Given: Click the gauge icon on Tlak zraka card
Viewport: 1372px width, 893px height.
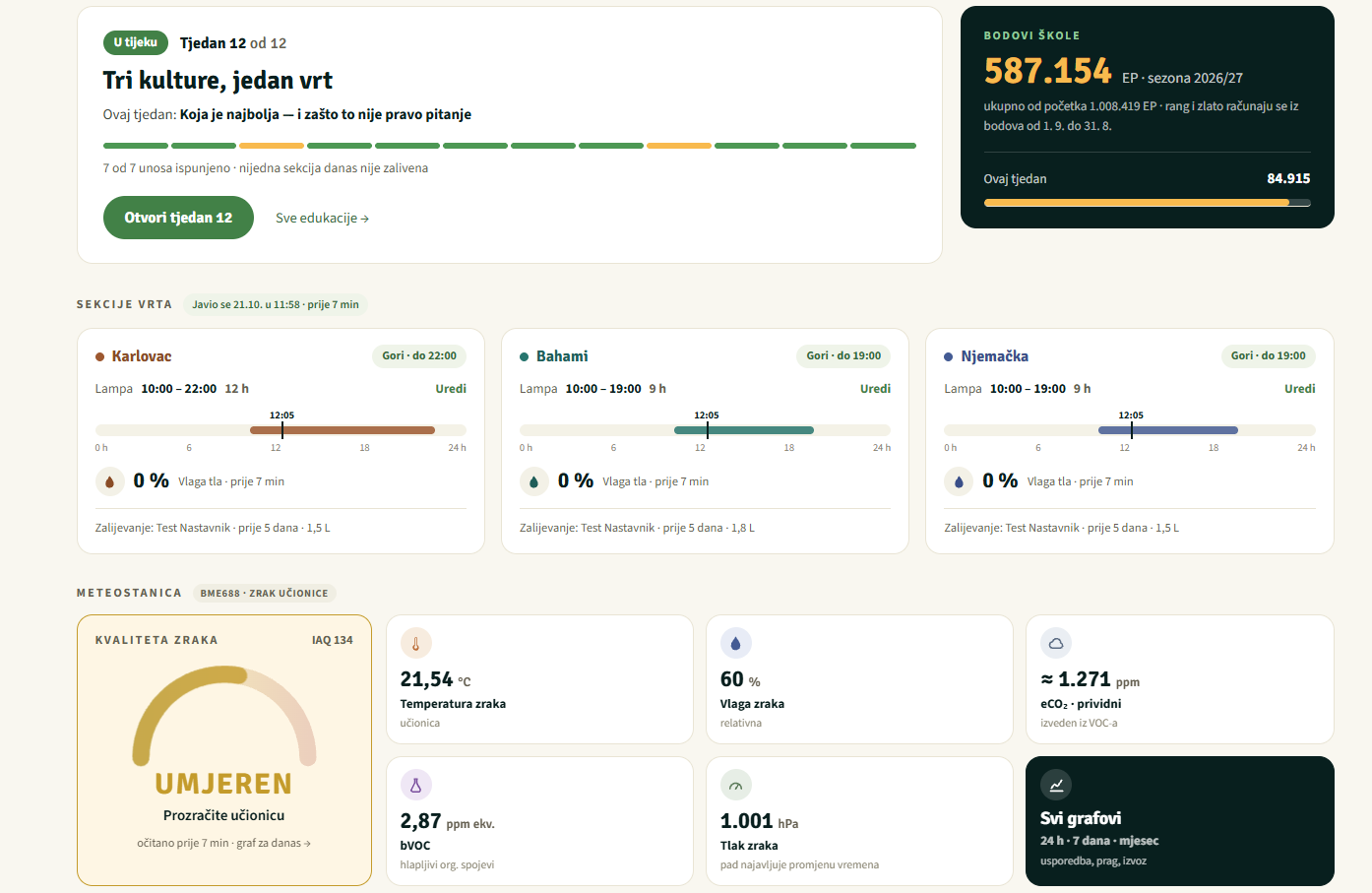Looking at the screenshot, I should coord(735,785).
